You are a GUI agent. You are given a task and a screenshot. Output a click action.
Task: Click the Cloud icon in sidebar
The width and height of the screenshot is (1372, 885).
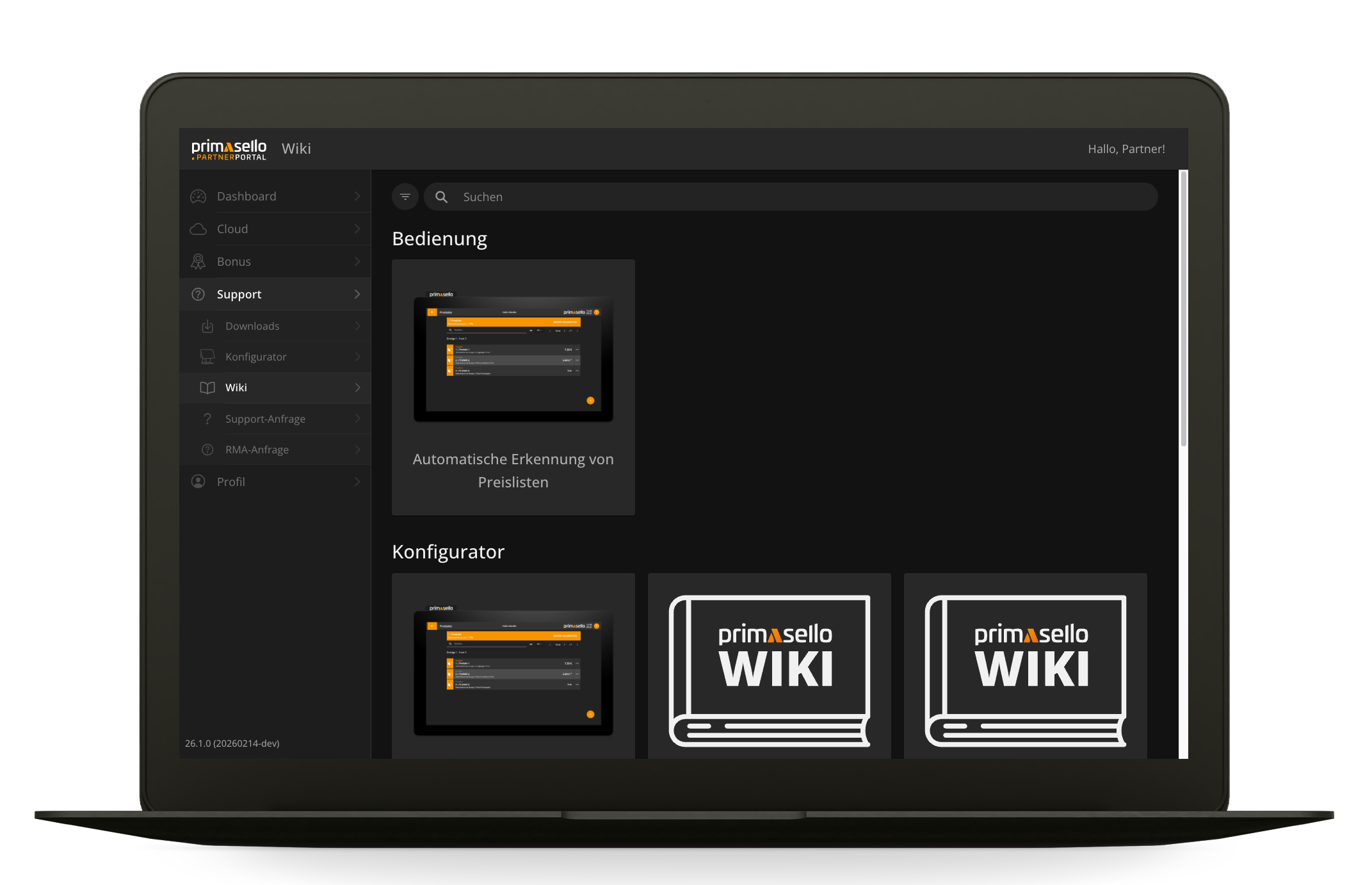(x=198, y=229)
